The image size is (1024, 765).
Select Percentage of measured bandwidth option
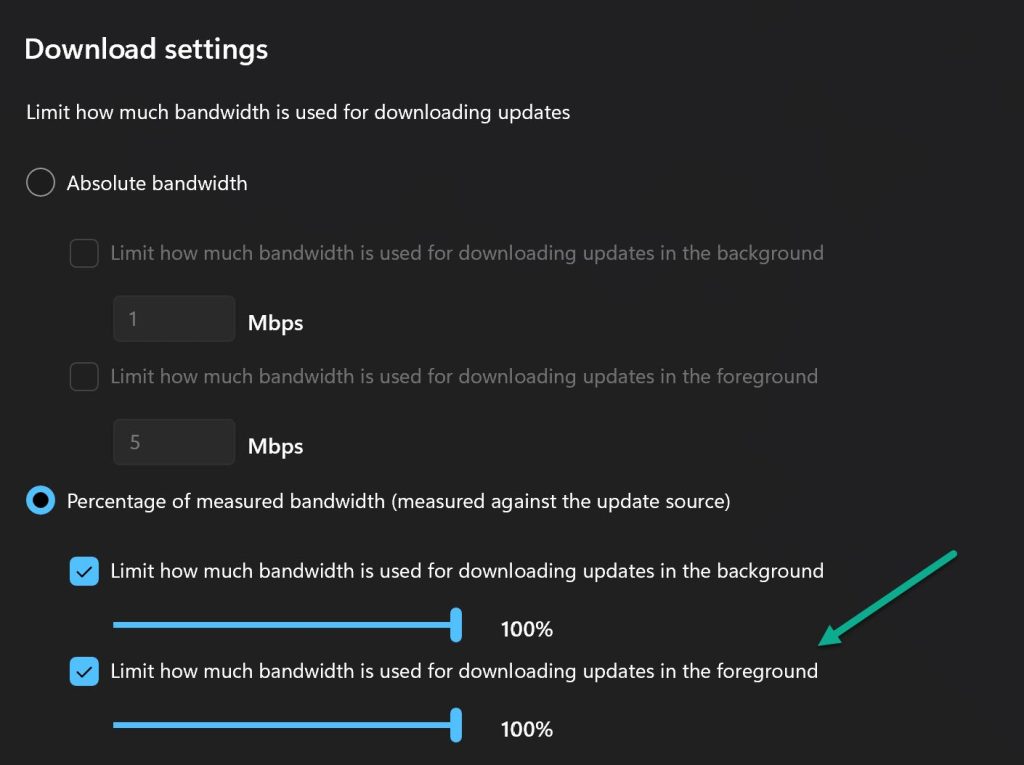[40, 500]
